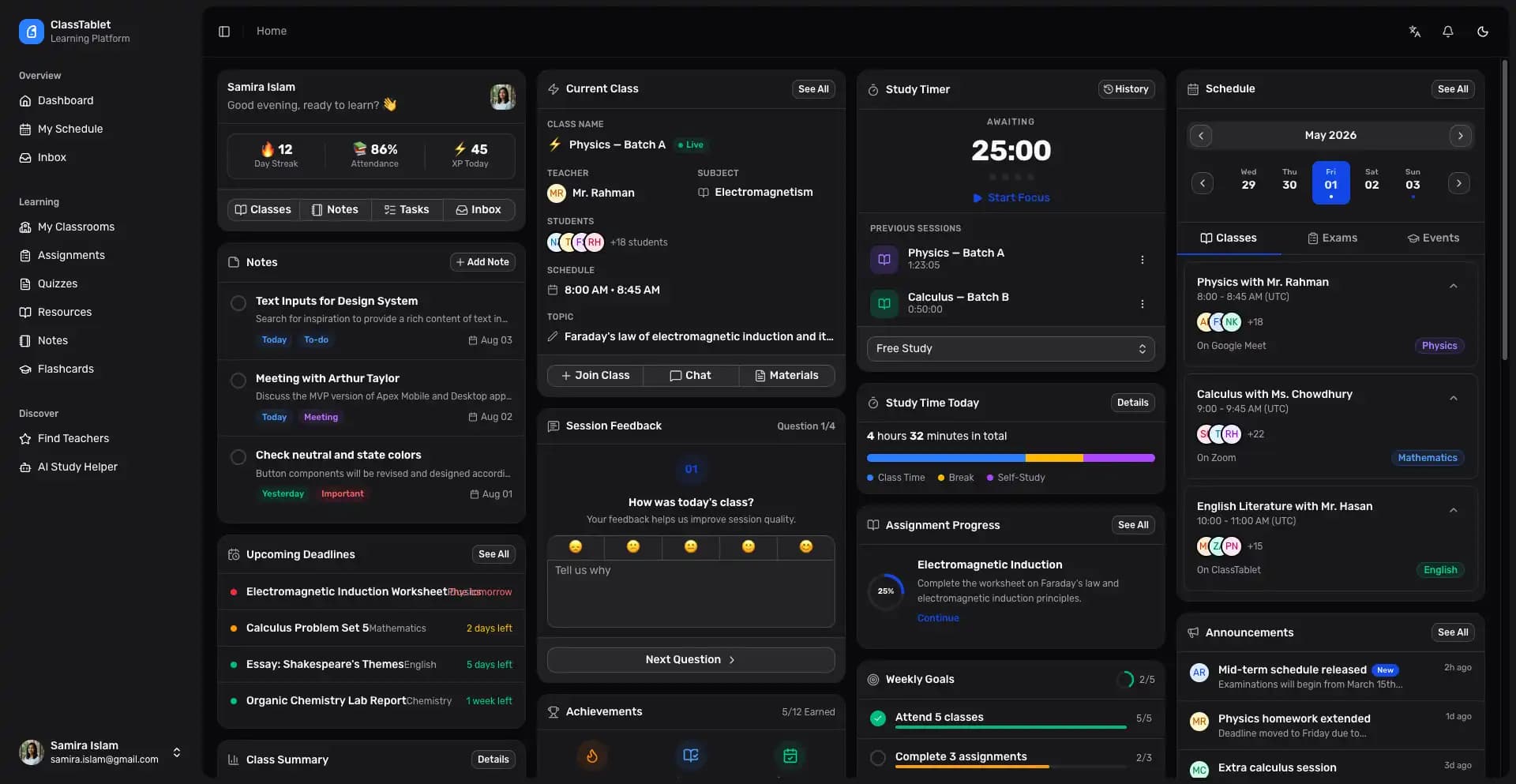Launch the AI Study Helper

click(77, 467)
